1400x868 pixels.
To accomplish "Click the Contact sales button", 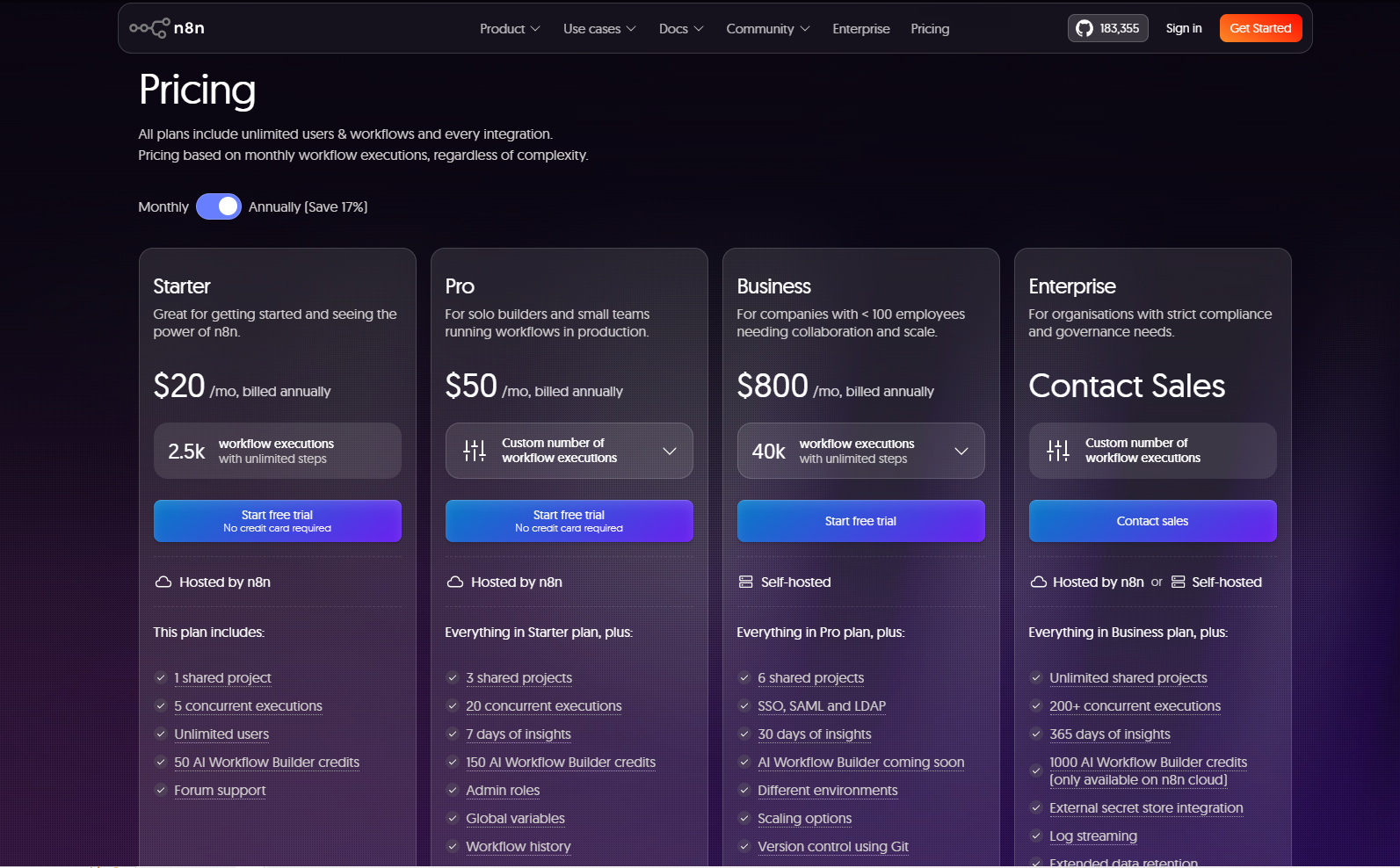I will pyautogui.click(x=1153, y=521).
